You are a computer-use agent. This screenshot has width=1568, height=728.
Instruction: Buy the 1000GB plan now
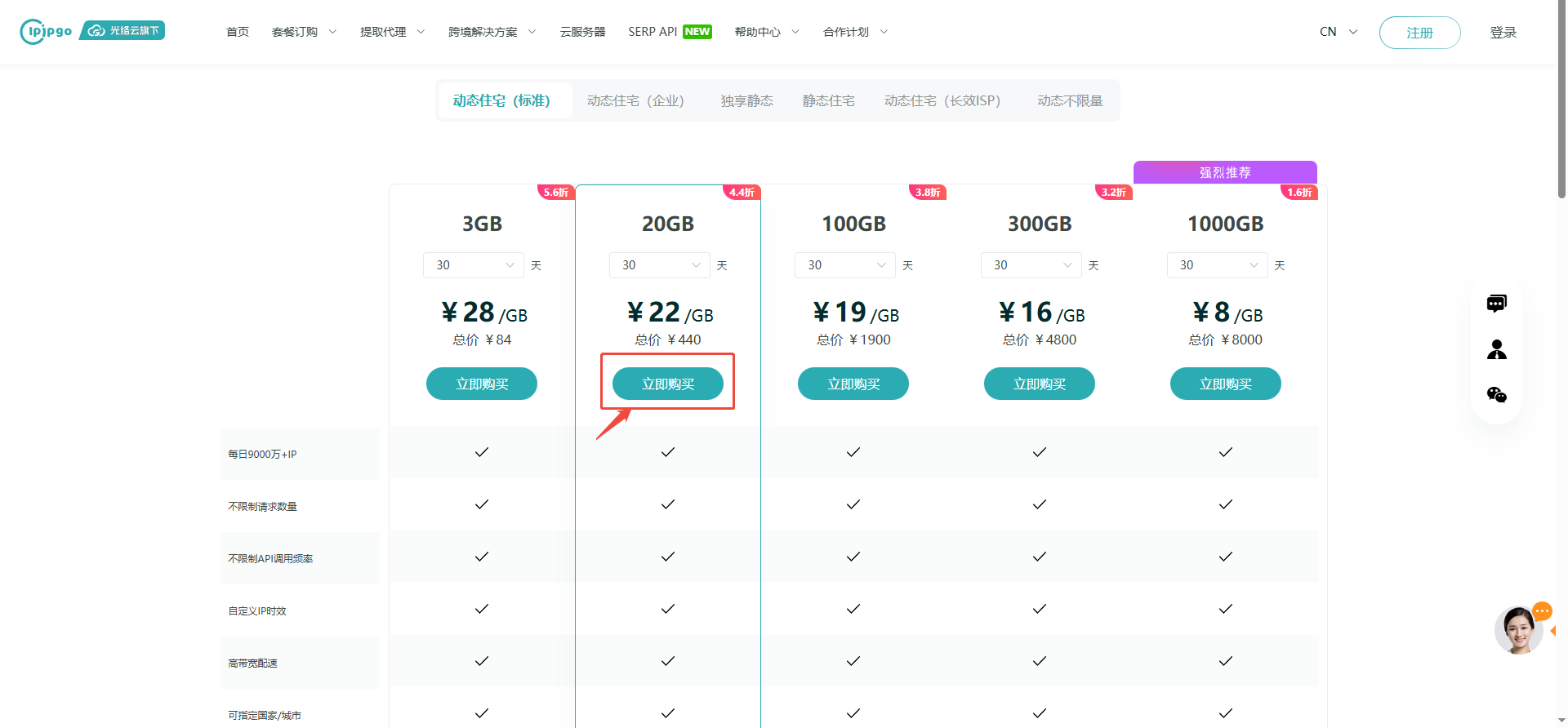(x=1225, y=384)
